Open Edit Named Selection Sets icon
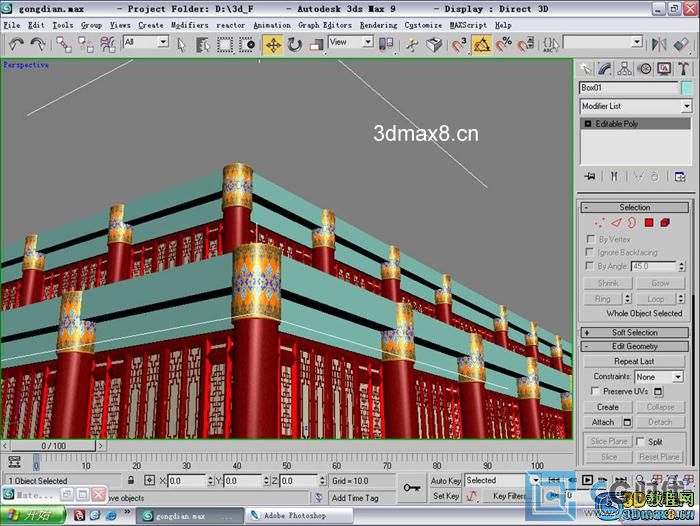Image resolution: width=700 pixels, height=526 pixels. pyautogui.click(x=550, y=45)
